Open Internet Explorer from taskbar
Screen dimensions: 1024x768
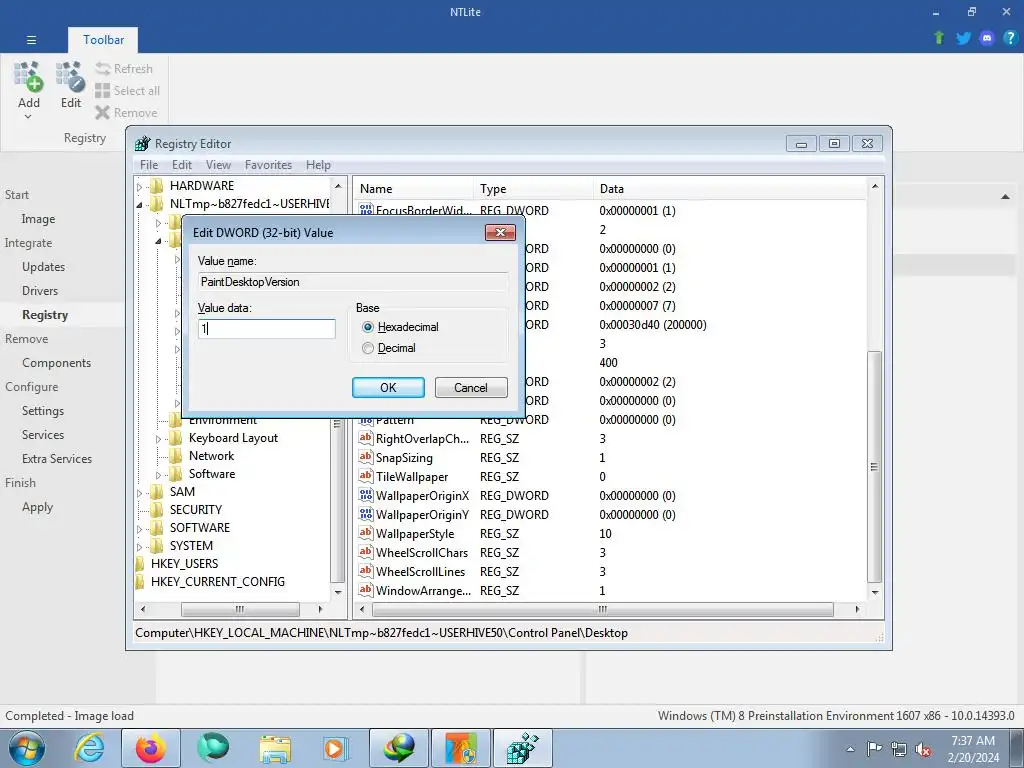click(89, 748)
